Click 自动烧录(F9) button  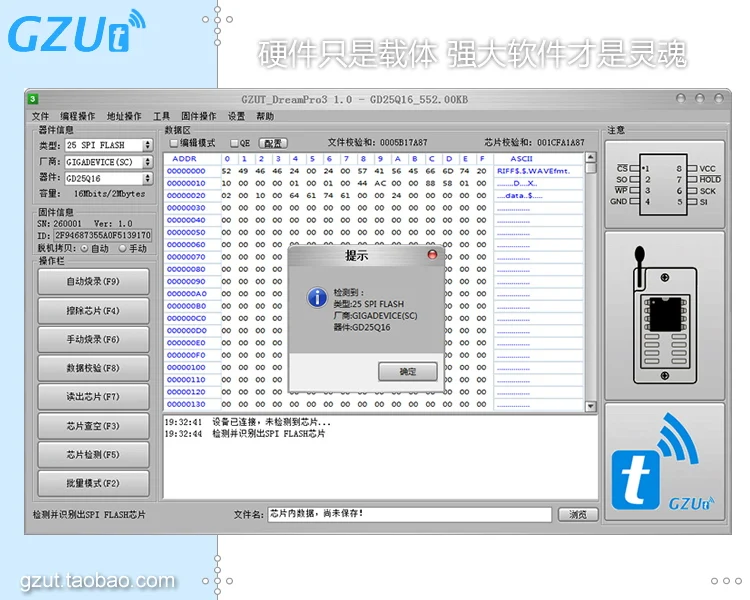[x=93, y=281]
